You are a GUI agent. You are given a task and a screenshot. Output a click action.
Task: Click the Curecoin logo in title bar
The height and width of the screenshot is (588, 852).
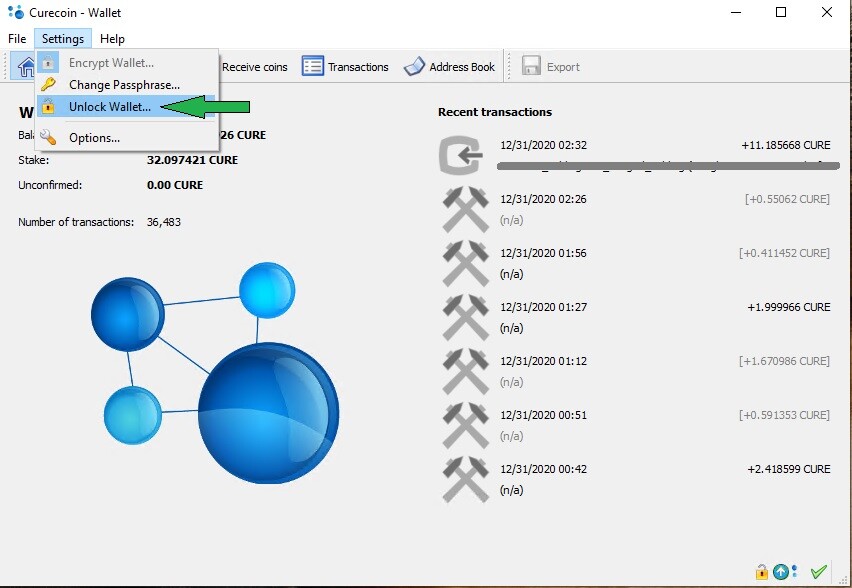pos(16,12)
